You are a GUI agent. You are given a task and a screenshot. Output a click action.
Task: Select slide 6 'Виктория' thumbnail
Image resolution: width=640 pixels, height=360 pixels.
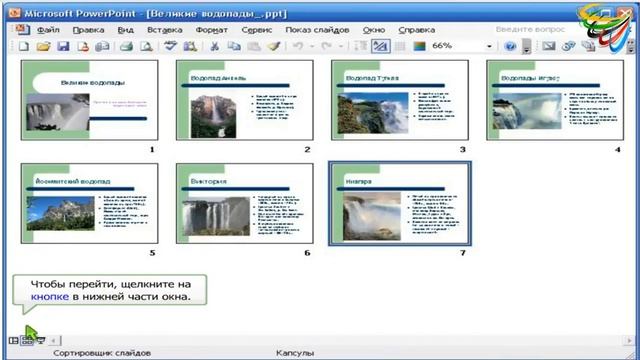tap(244, 203)
